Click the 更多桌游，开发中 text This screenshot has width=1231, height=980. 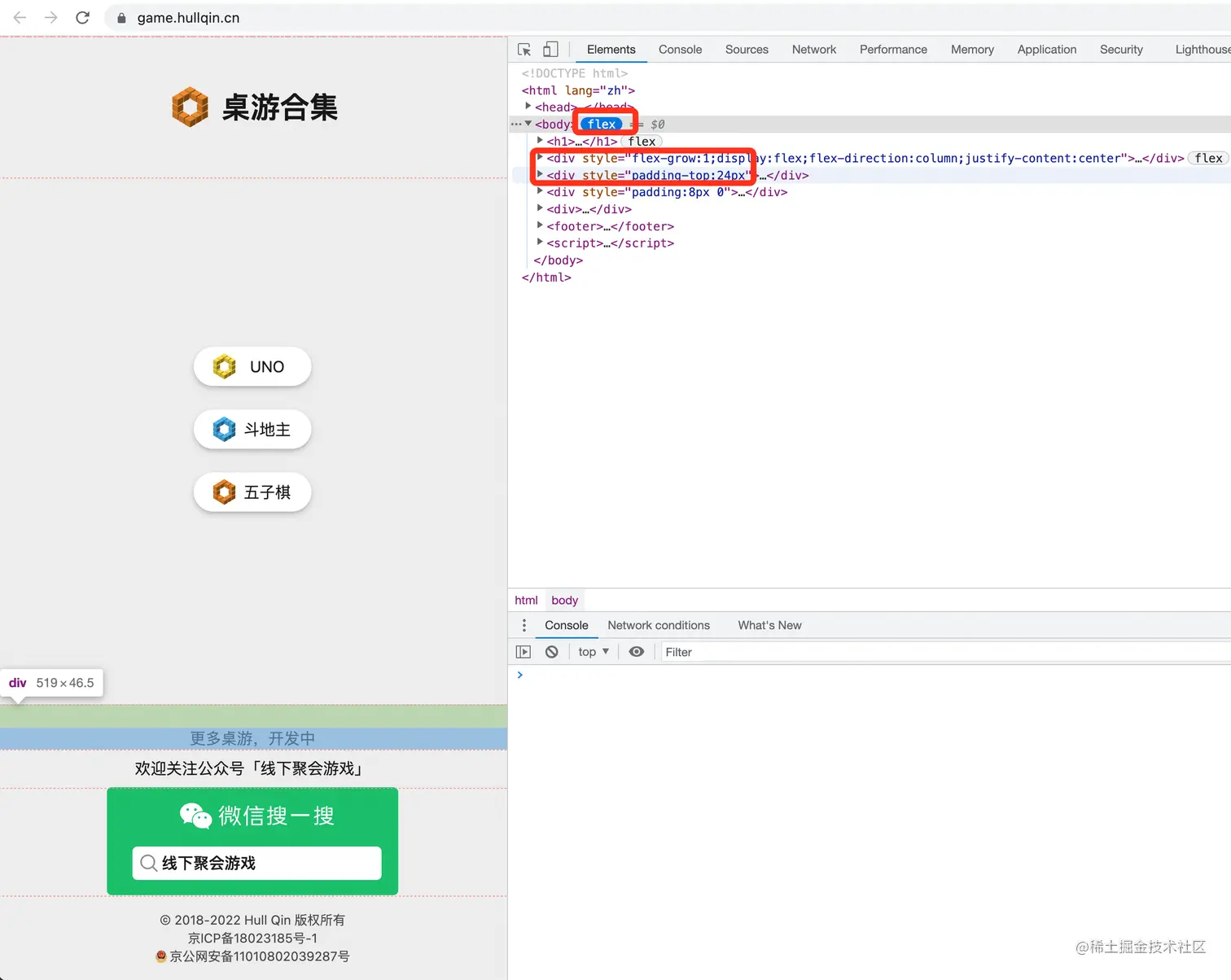point(252,738)
